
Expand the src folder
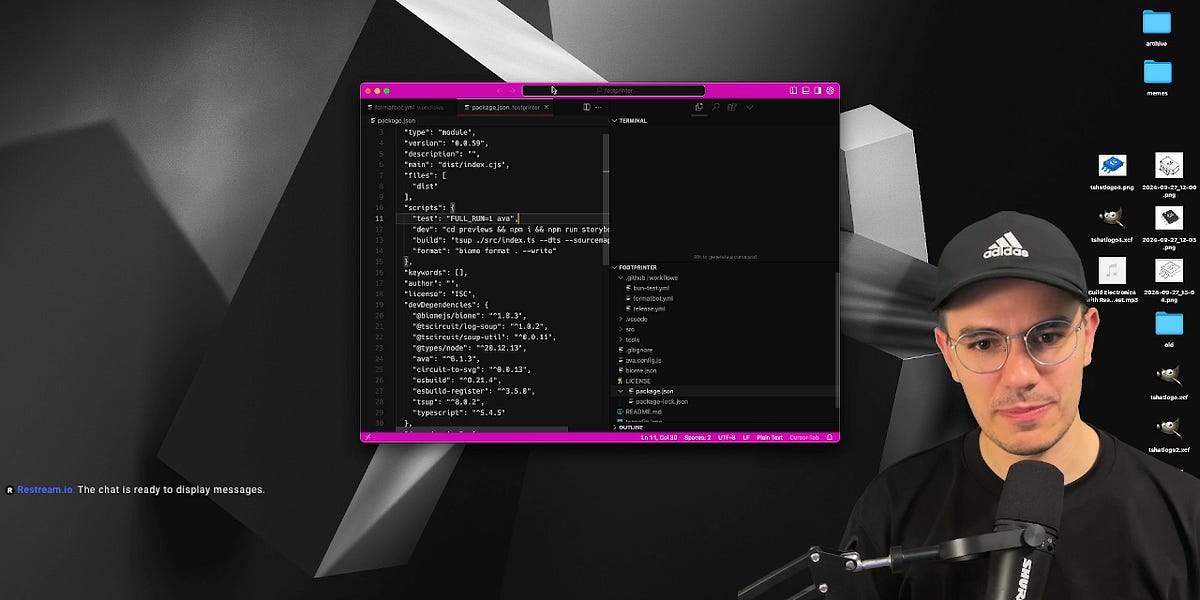pos(628,329)
